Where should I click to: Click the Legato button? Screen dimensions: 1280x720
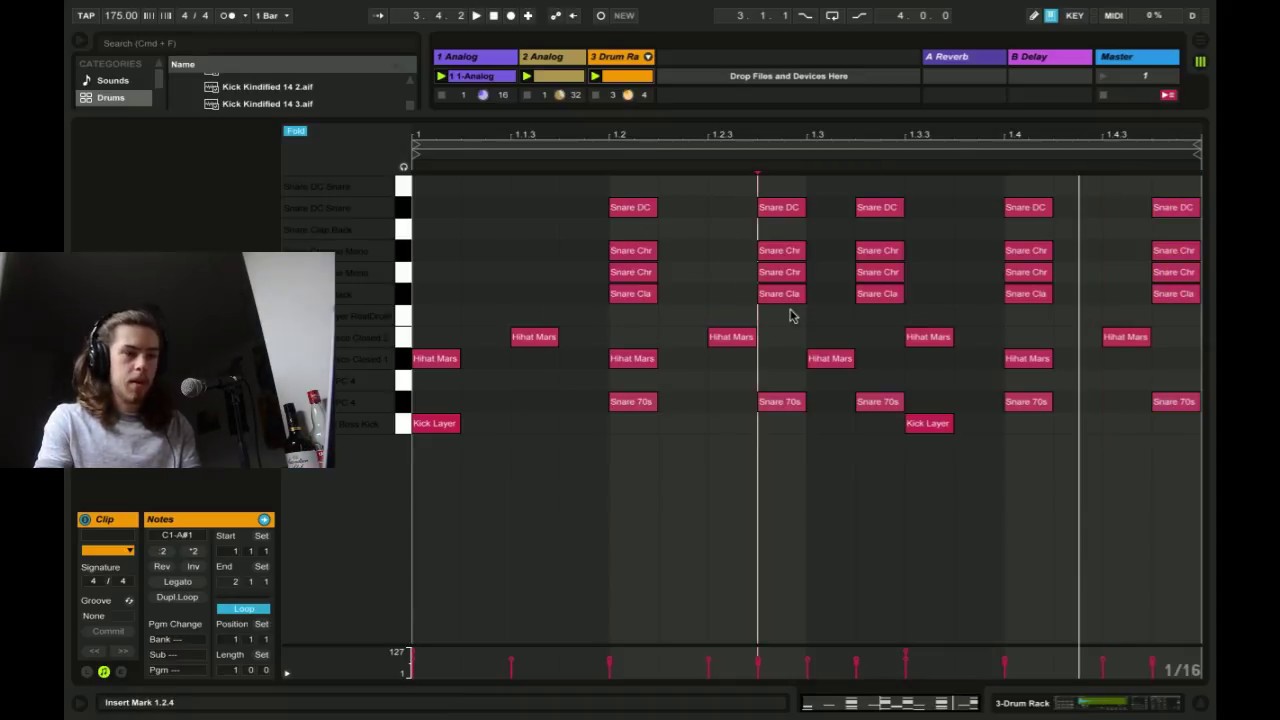point(177,582)
